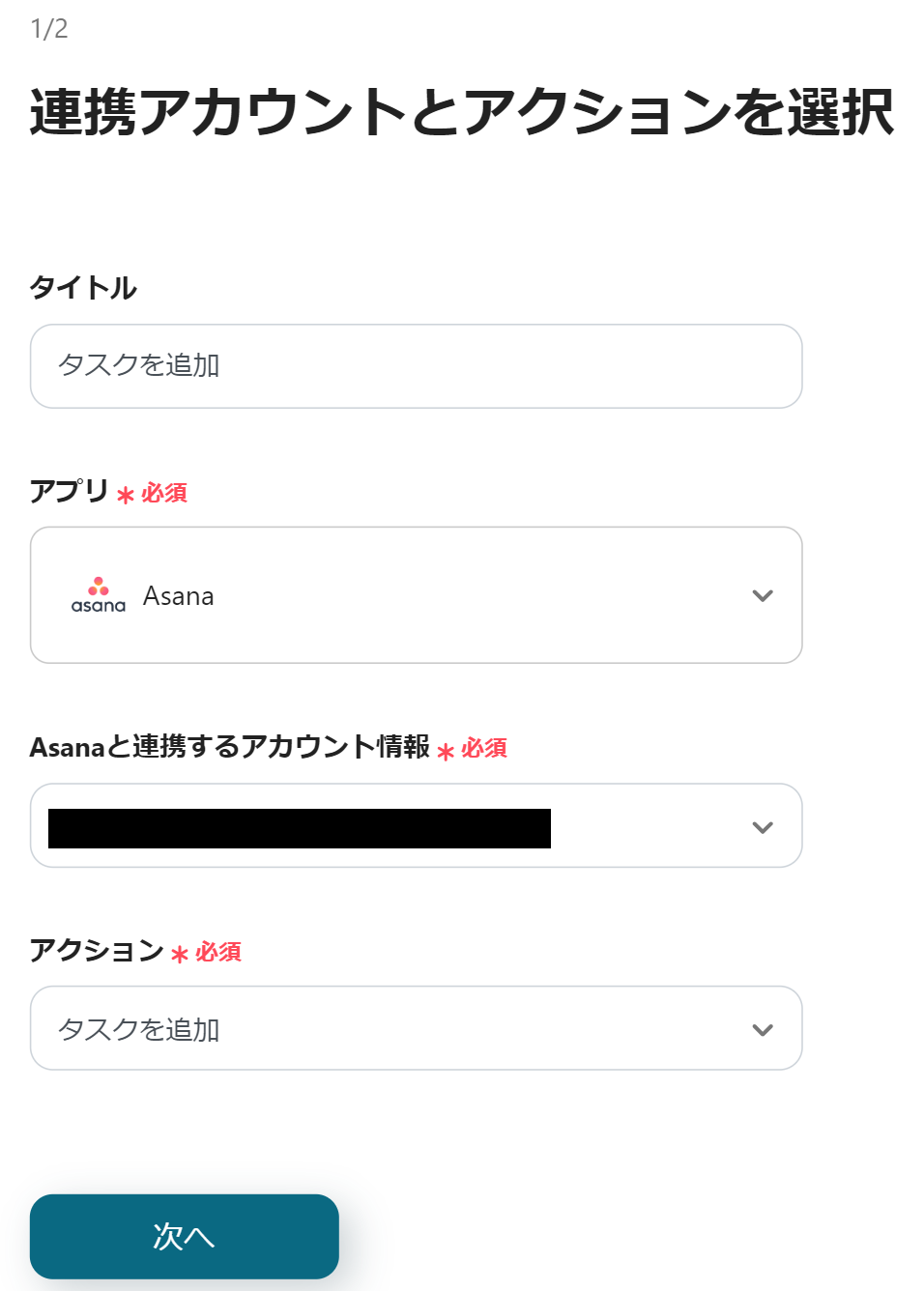924x1291 pixels.
Task: Click the Asana logo icon
Action: 99,595
